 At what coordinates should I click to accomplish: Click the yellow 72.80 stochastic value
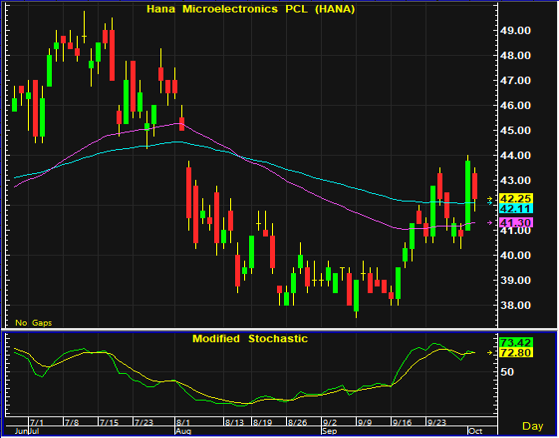pos(516,352)
